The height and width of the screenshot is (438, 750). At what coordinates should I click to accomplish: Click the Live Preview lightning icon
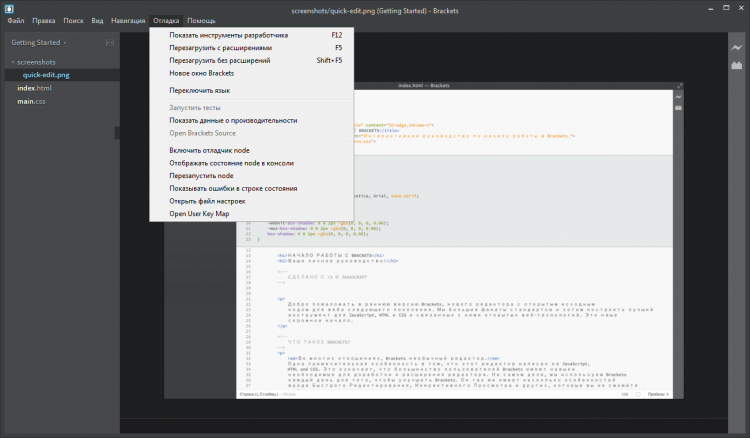(736, 48)
